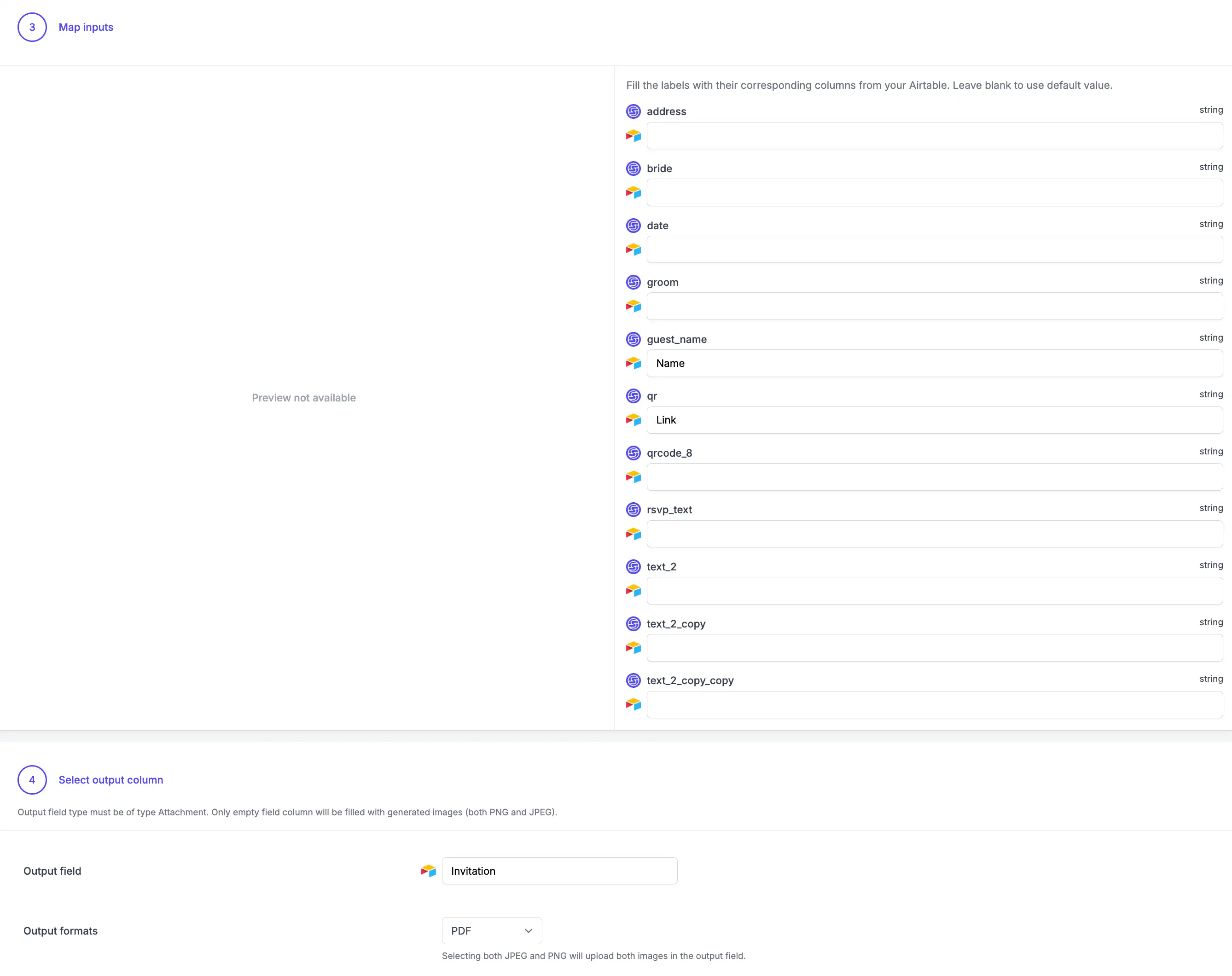The height and width of the screenshot is (976, 1232).
Task: Click the Airtable icon beside Link input
Action: 633,420
